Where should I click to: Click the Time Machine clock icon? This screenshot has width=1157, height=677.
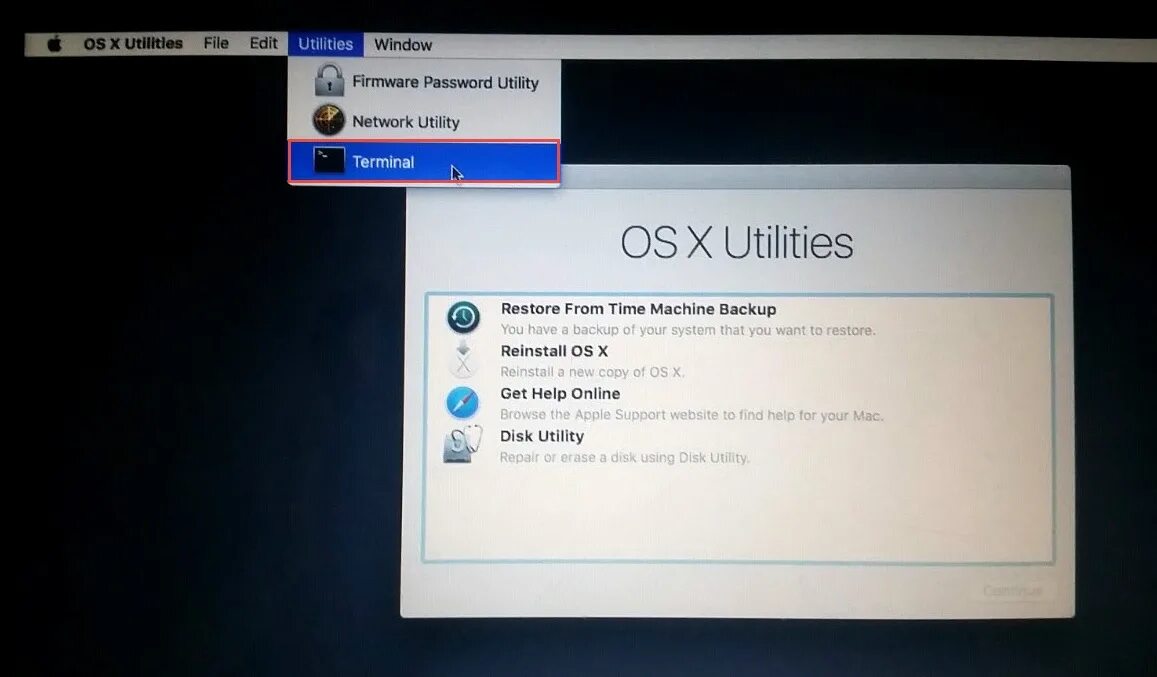point(463,318)
